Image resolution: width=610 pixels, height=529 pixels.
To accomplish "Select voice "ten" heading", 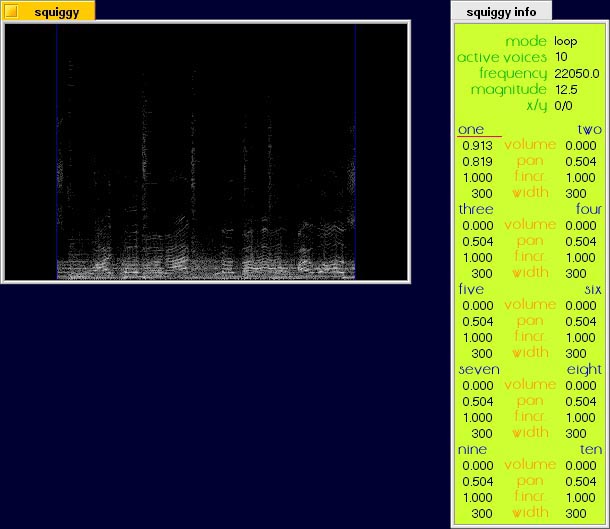I will (x=591, y=450).
